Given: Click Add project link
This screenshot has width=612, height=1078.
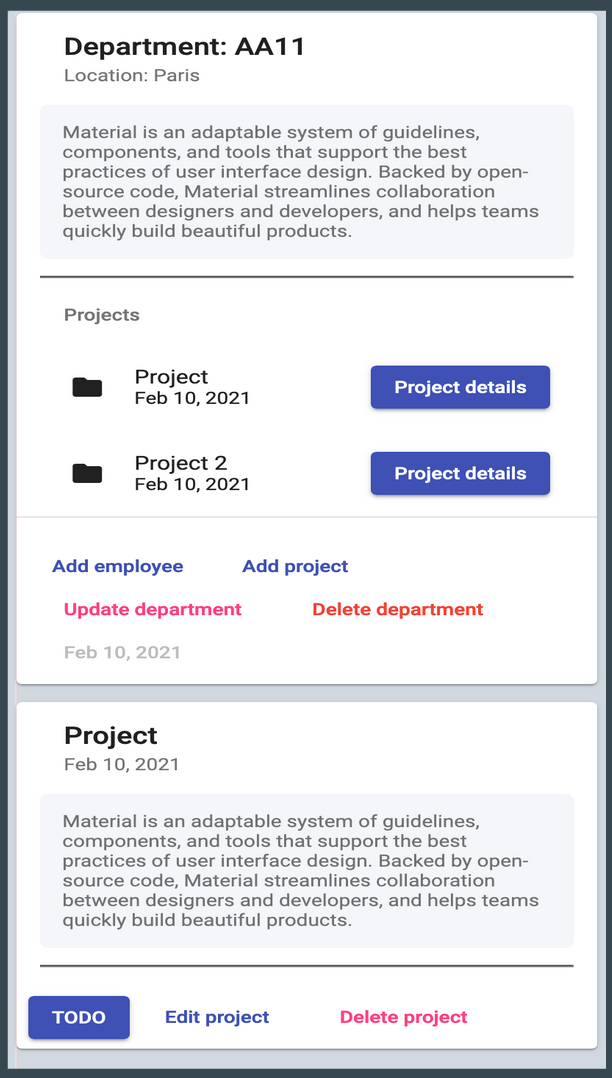Looking at the screenshot, I should coord(295,566).
